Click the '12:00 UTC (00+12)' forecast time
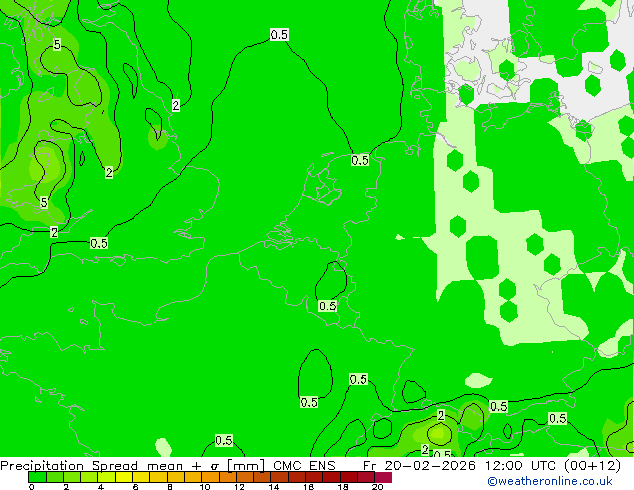Screen dimensions: 634x490 553,466
